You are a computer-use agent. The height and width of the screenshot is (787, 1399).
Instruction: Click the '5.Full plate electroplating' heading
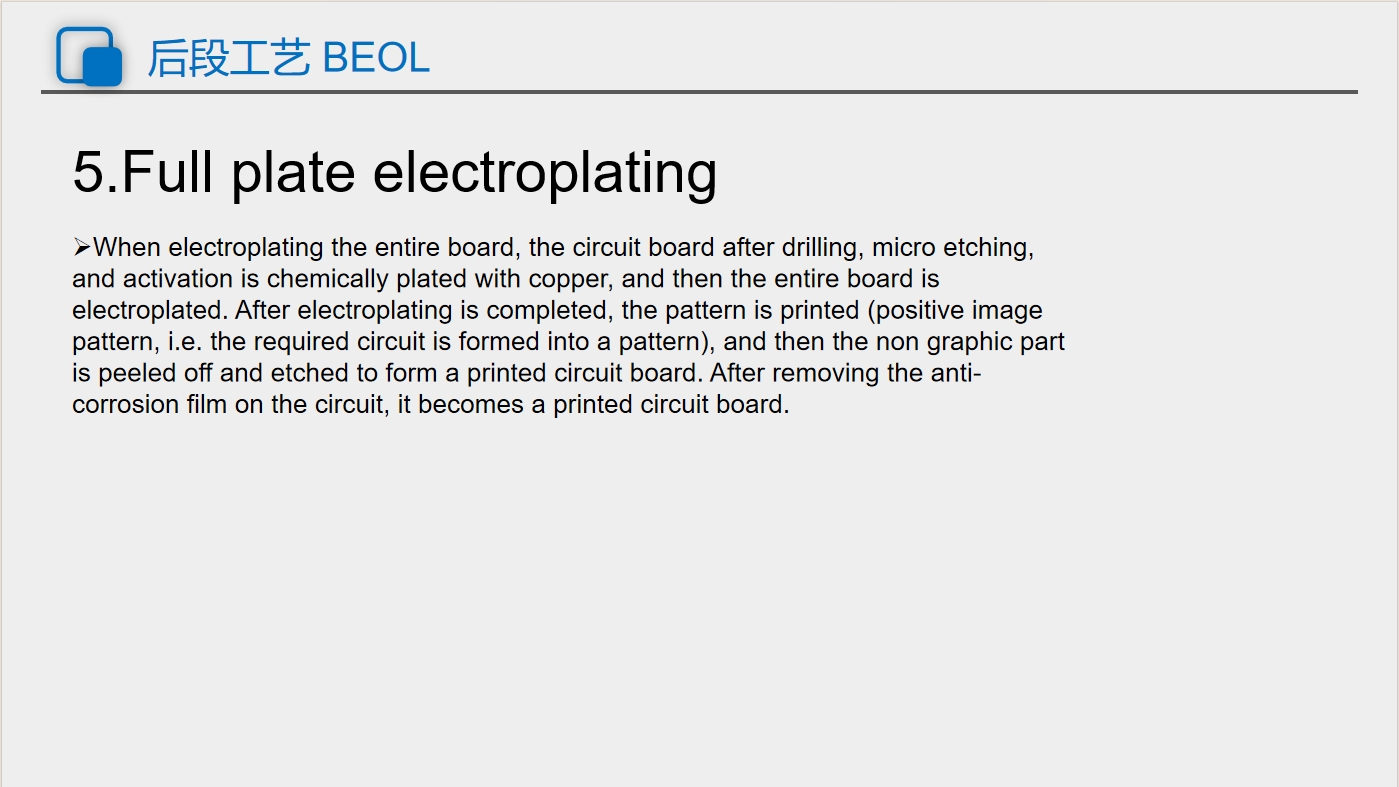pyautogui.click(x=395, y=171)
